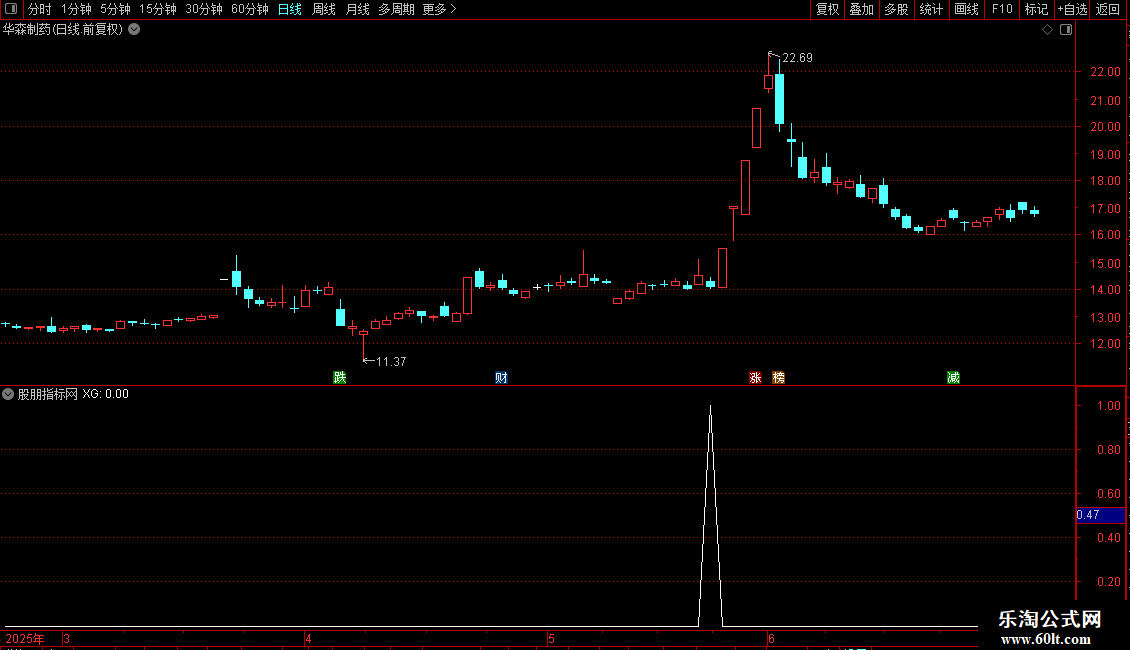The width and height of the screenshot is (1130, 650).
Task: Click the month 4 marker on time axis
Action: (x=308, y=639)
